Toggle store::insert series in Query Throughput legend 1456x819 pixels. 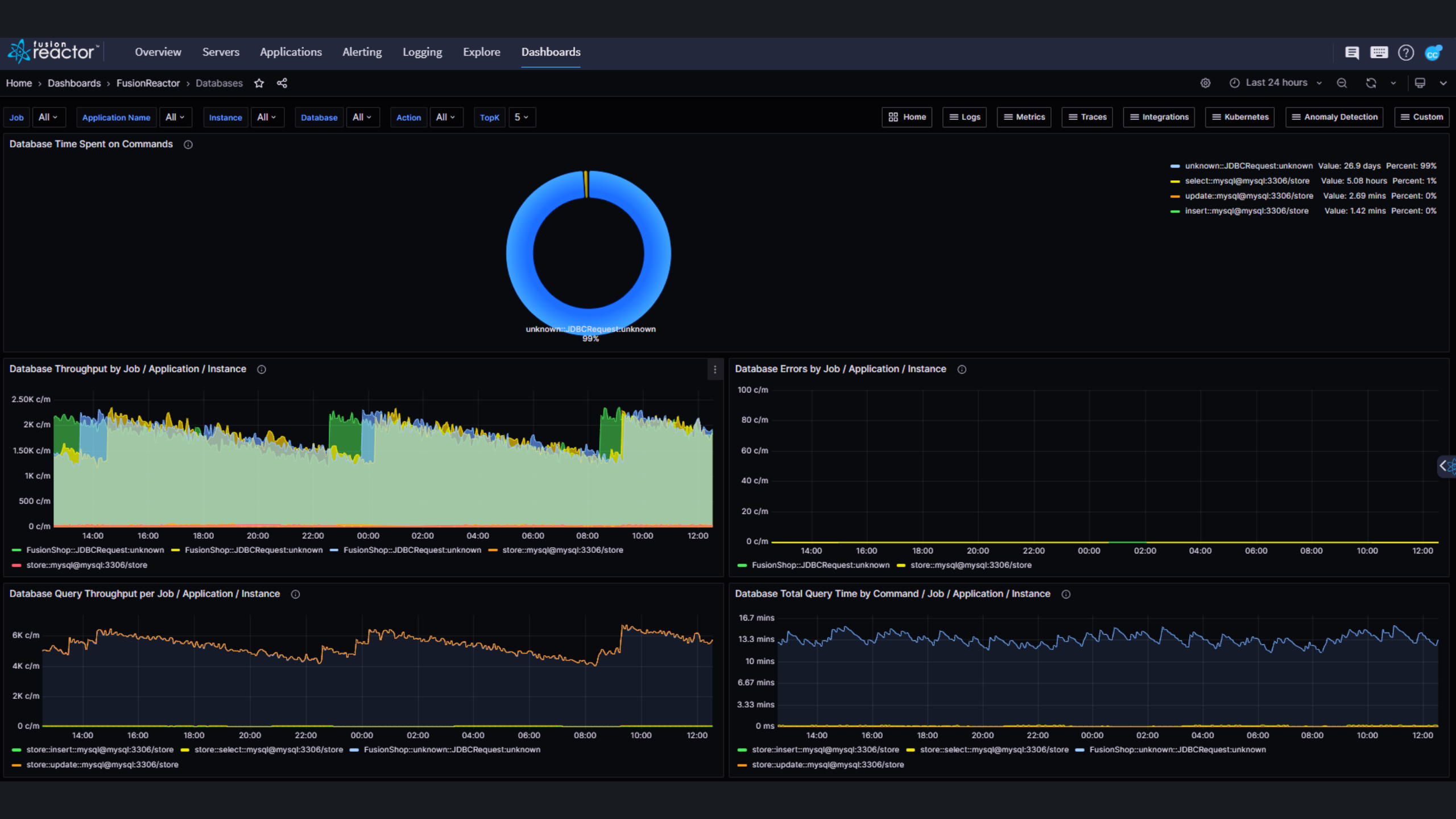tap(100, 750)
